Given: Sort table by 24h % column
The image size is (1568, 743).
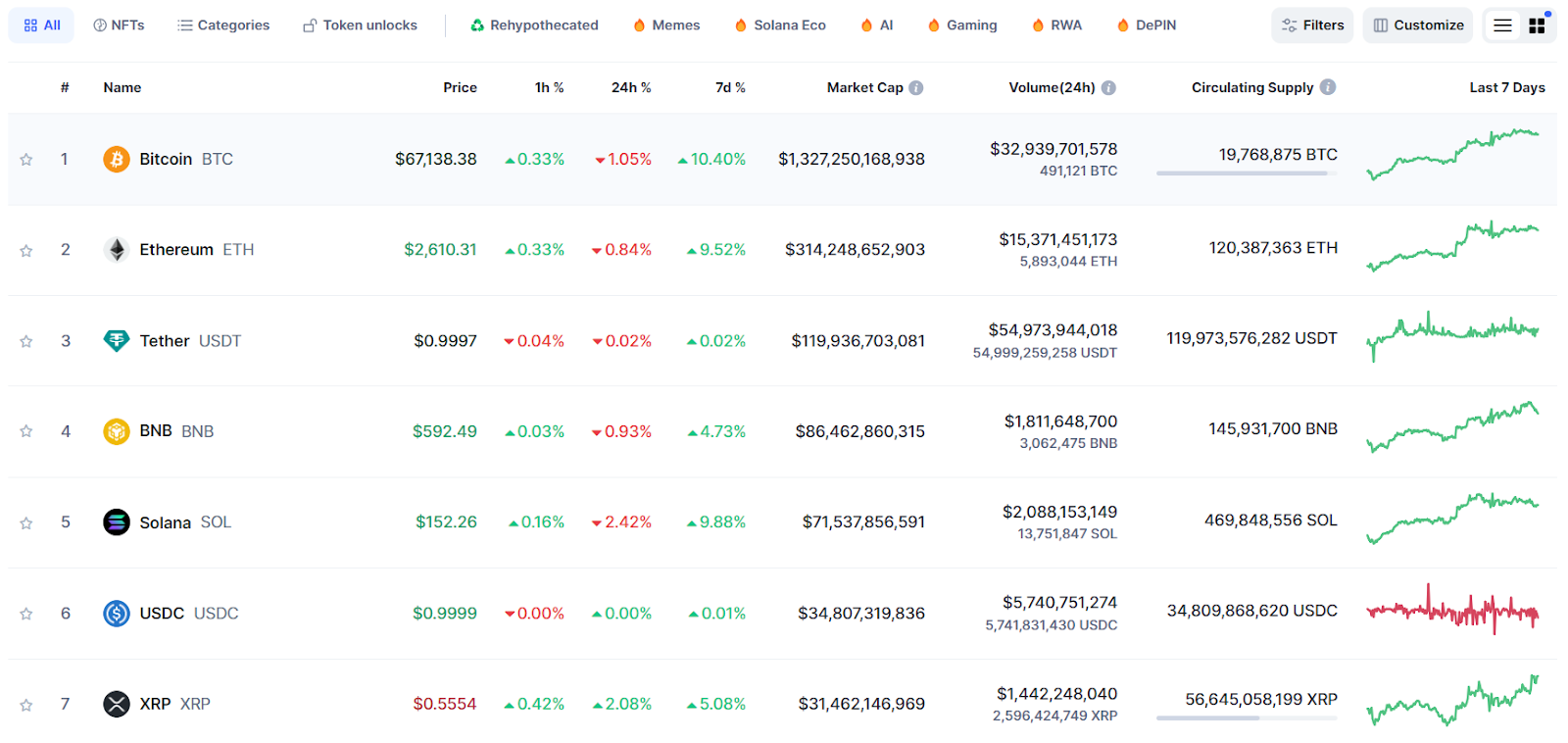Looking at the screenshot, I should [631, 87].
